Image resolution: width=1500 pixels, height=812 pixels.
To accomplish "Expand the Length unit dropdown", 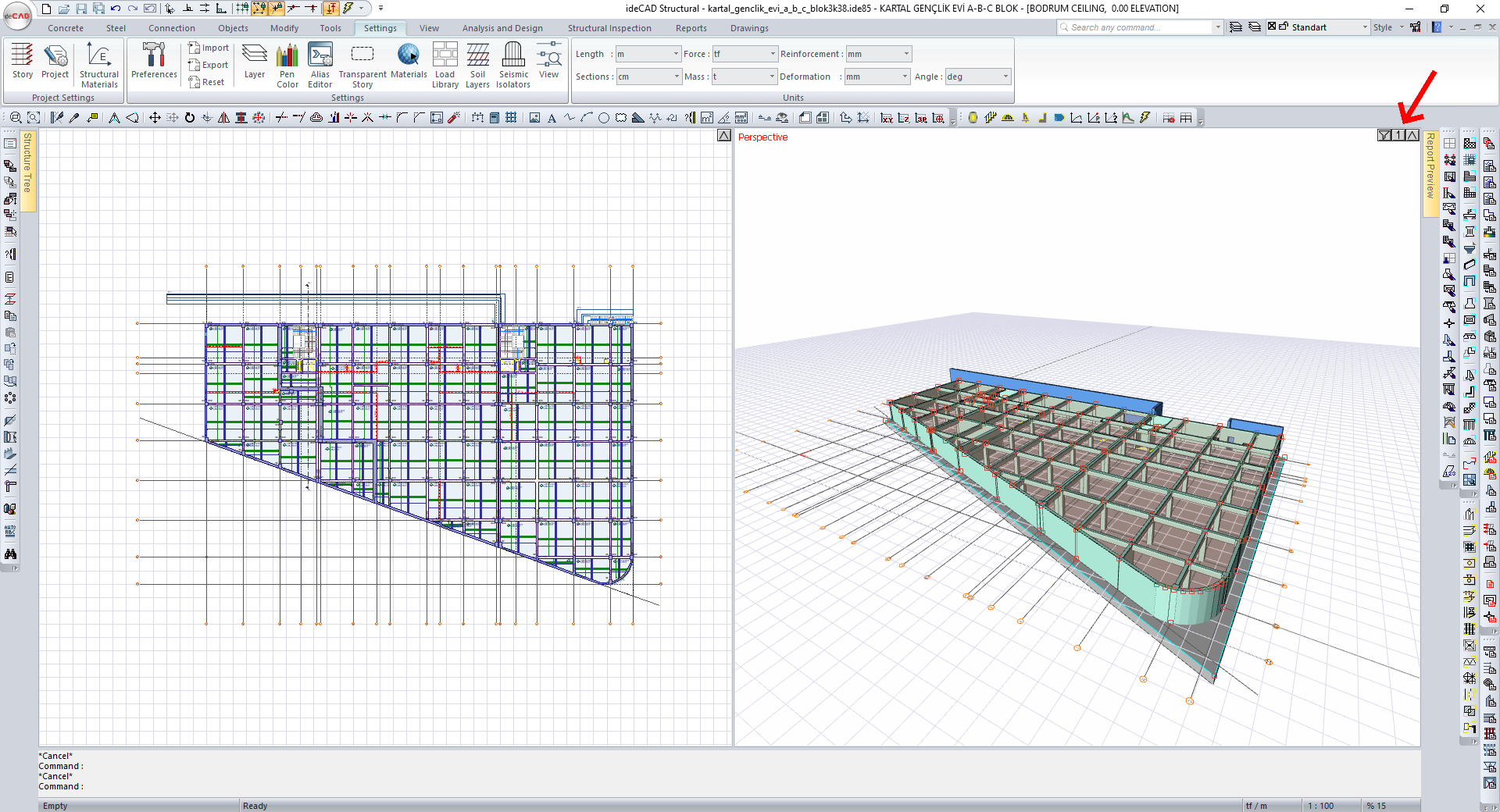I will [676, 54].
